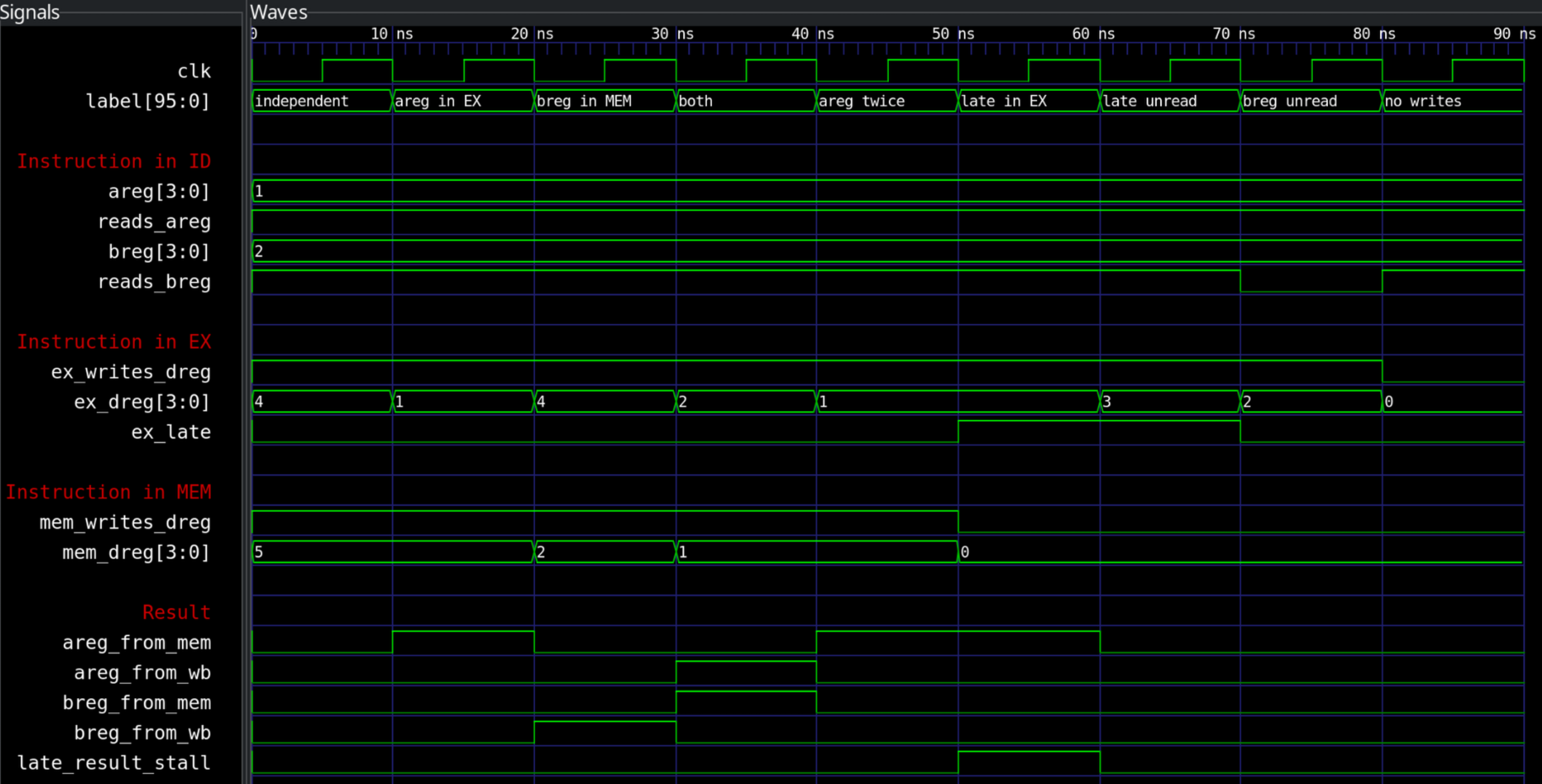Select the breg_from_mem signal
This screenshot has width=1542, height=784.
point(137,702)
